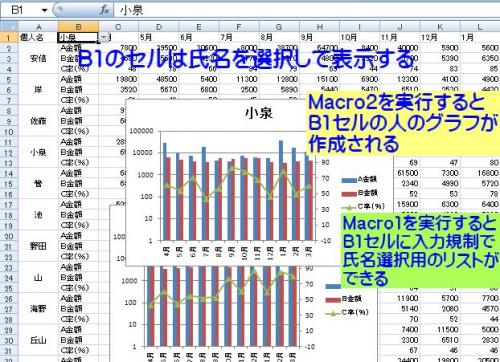Select the name cell 菅

38,184
